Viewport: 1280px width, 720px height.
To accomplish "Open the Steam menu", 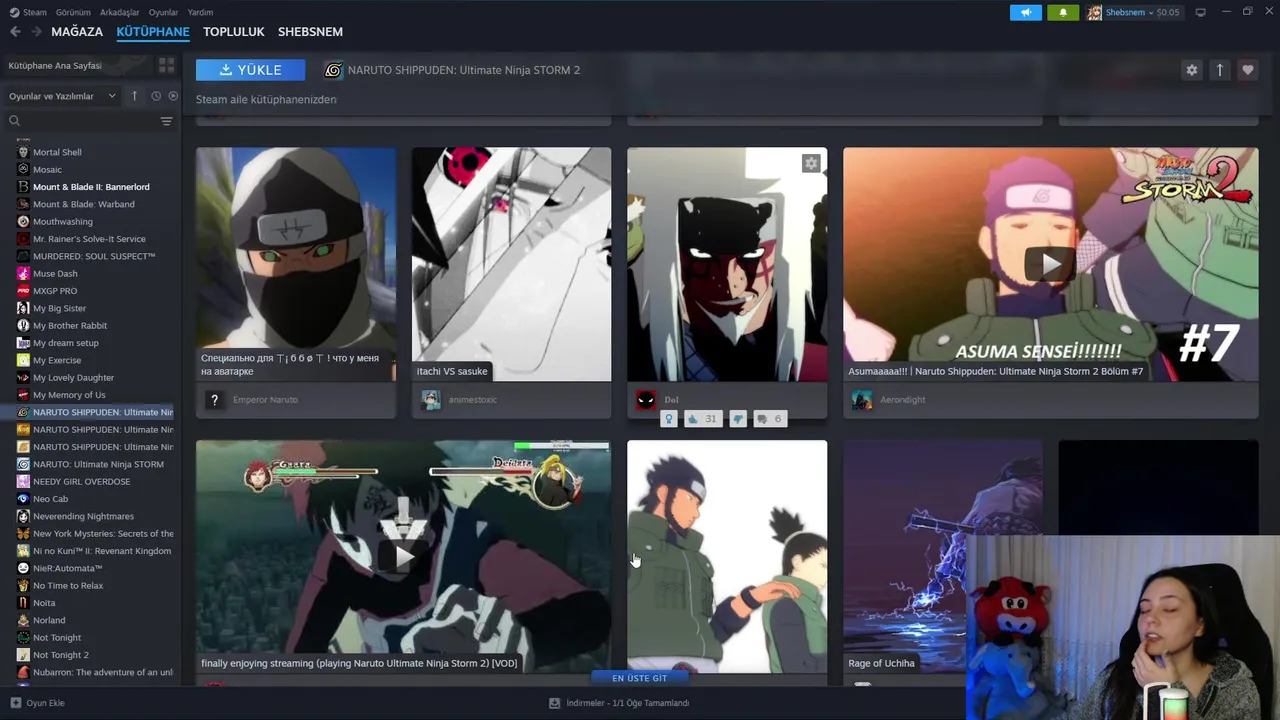I will tap(35, 12).
